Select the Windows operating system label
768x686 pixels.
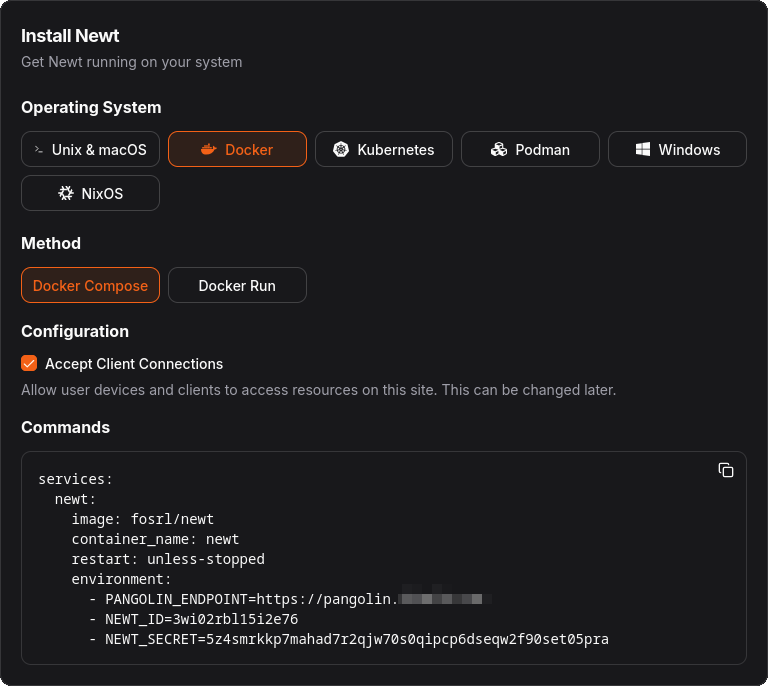point(689,149)
